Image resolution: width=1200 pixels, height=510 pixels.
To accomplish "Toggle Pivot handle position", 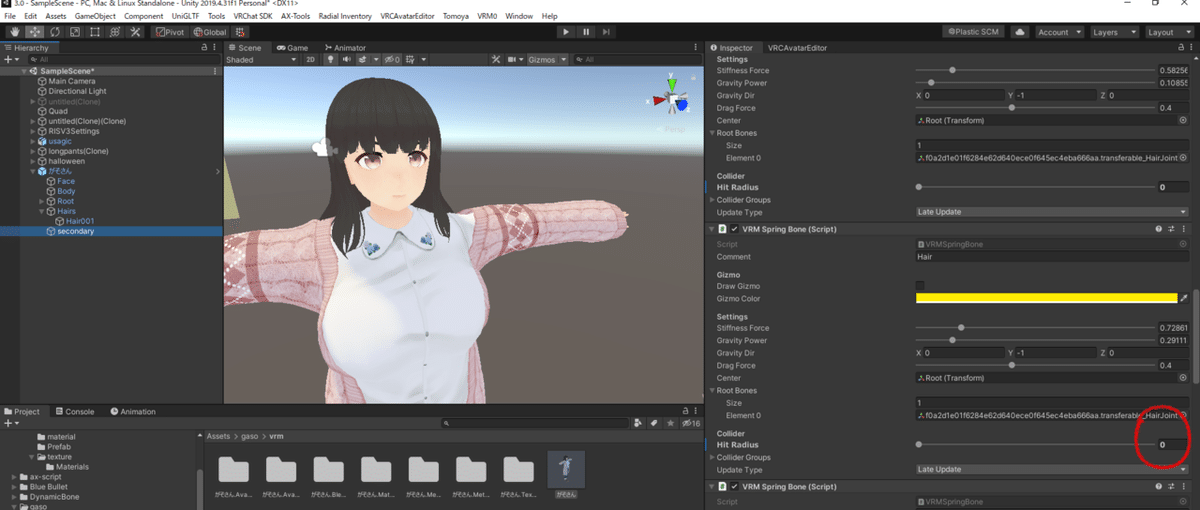I will coord(170,32).
